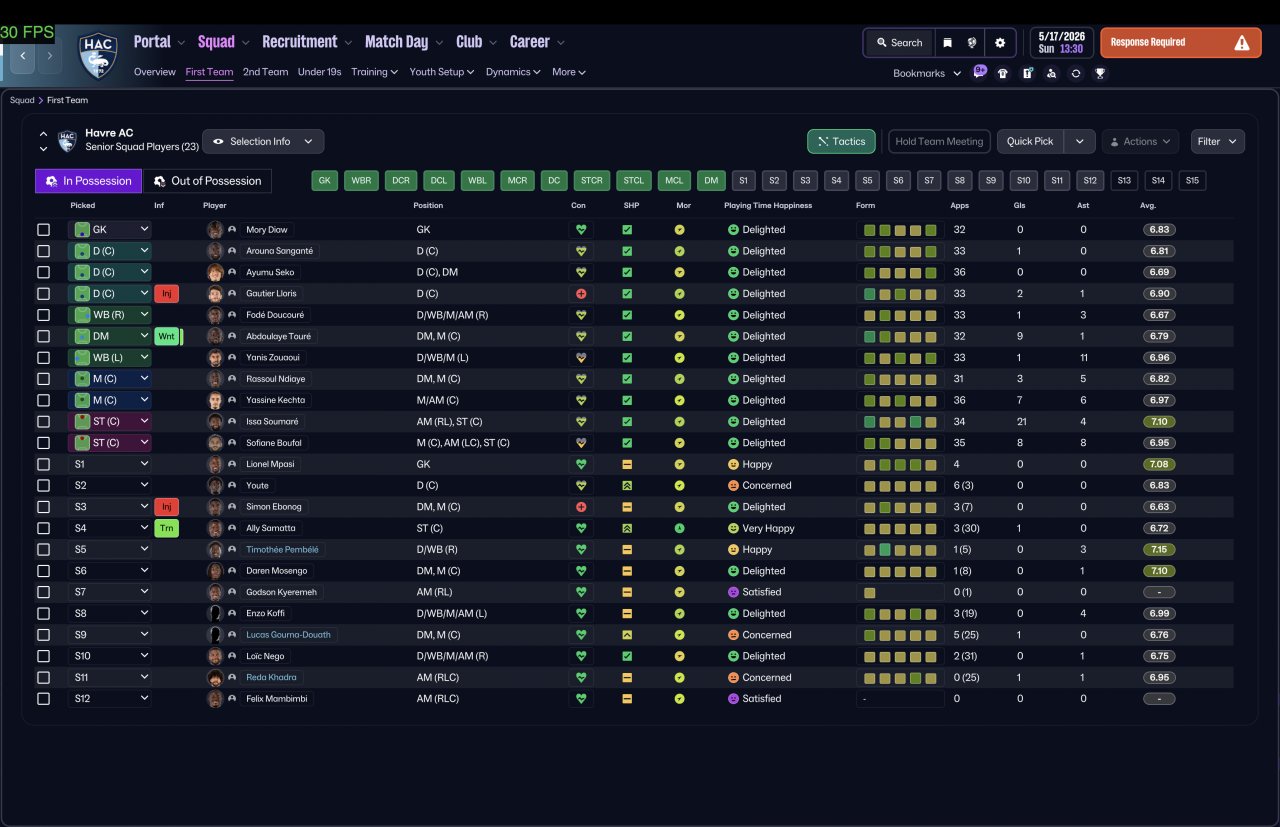
Task: Switch to the Under 19s tab
Action: coord(320,72)
